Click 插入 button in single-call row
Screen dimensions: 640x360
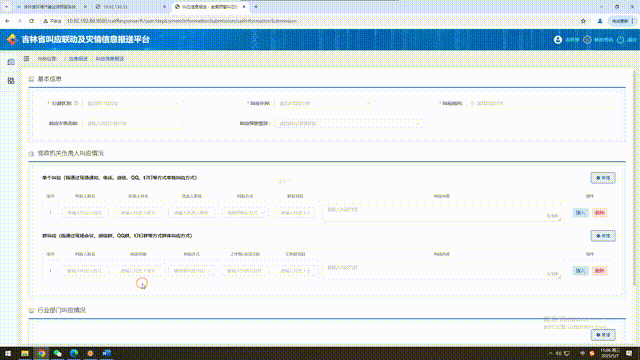pyautogui.click(x=580, y=213)
